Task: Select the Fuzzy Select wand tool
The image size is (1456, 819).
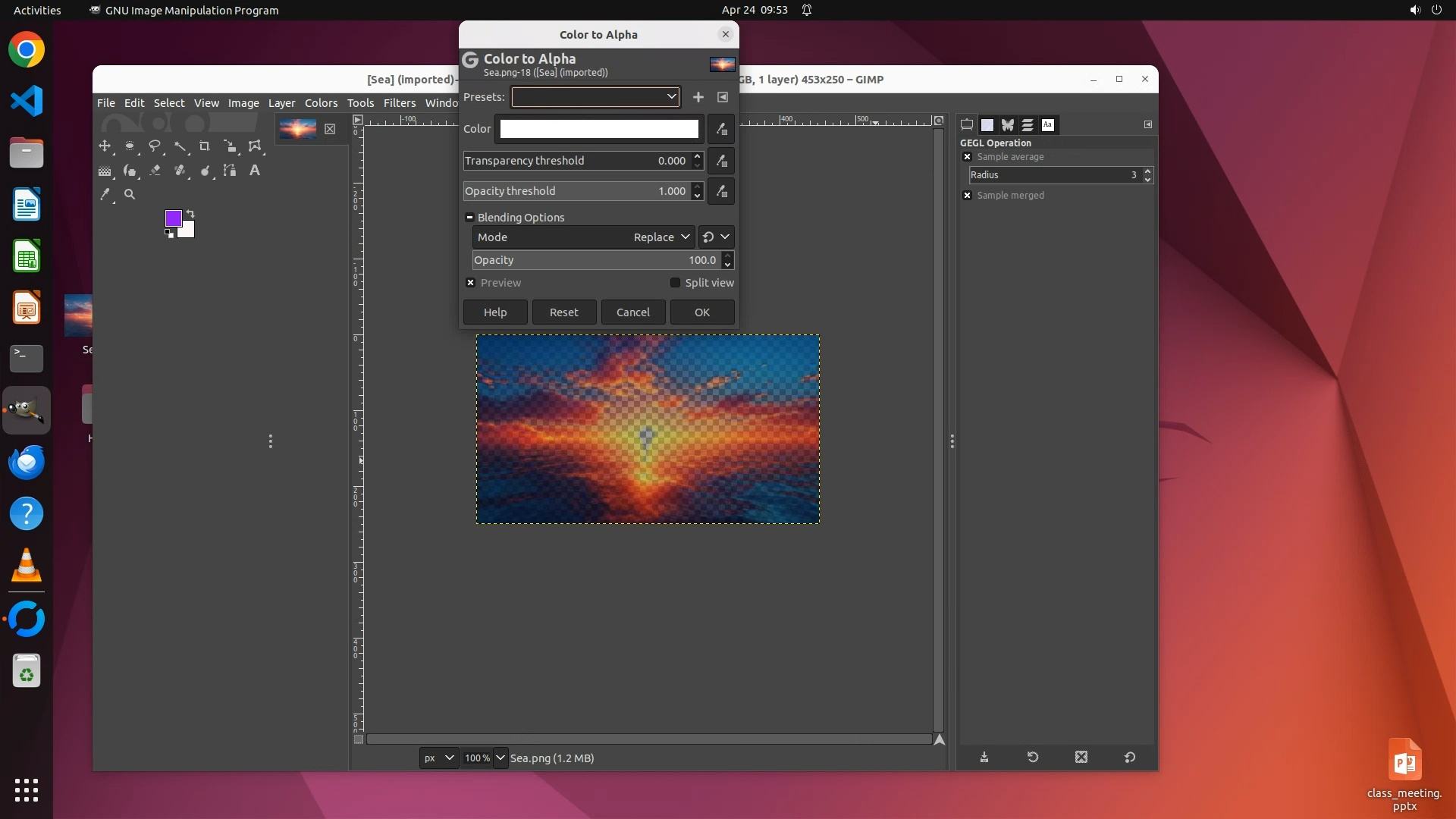Action: click(180, 146)
